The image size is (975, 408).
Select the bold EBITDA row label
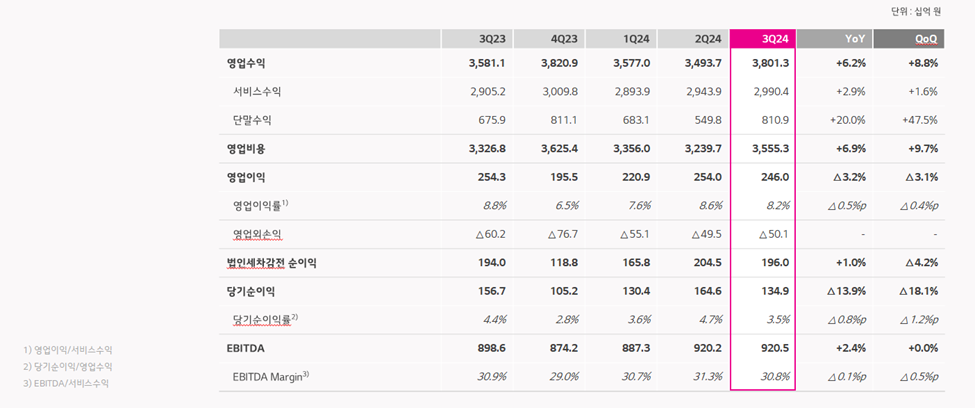[246, 349]
